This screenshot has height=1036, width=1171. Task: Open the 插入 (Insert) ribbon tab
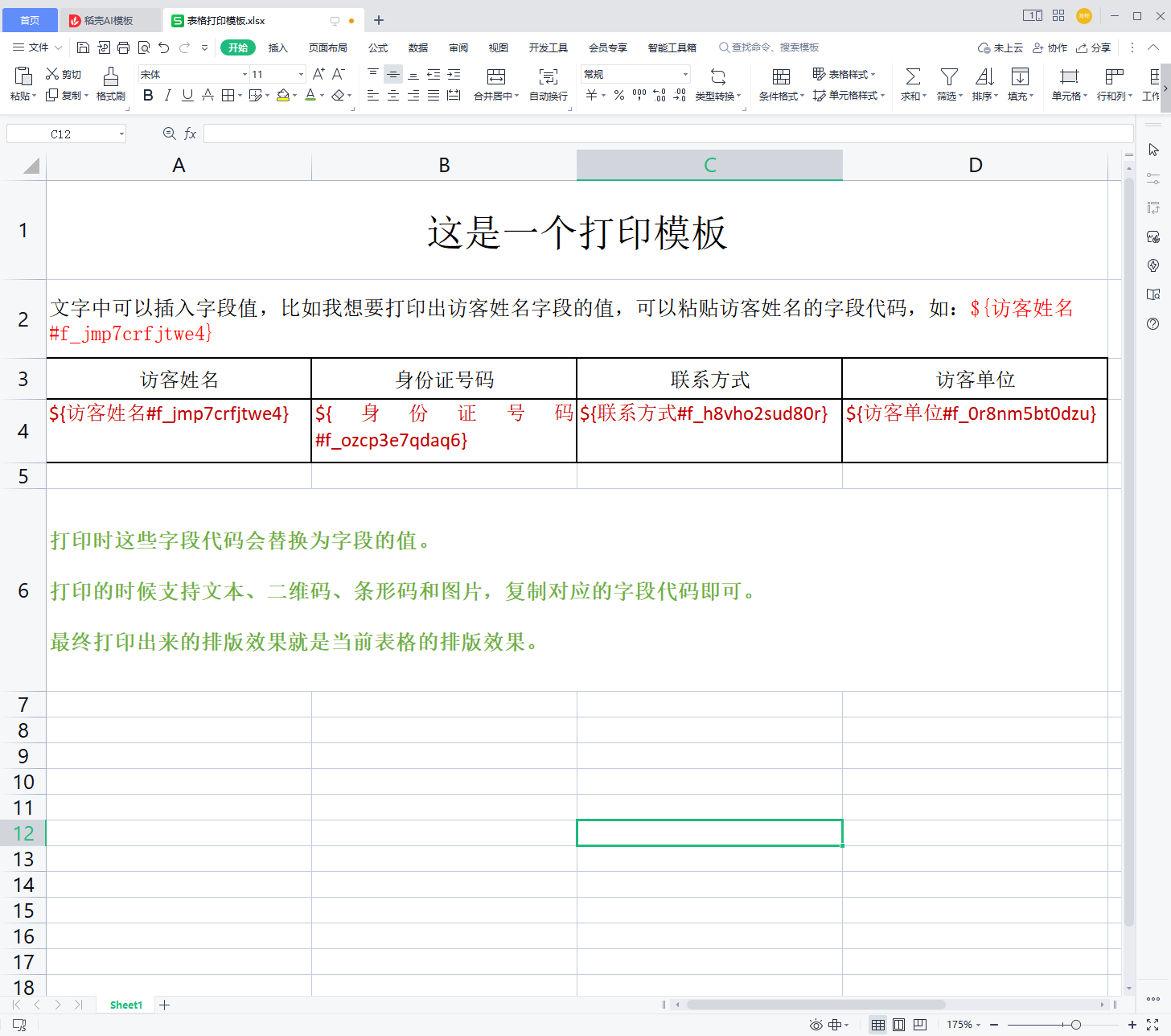point(277,47)
